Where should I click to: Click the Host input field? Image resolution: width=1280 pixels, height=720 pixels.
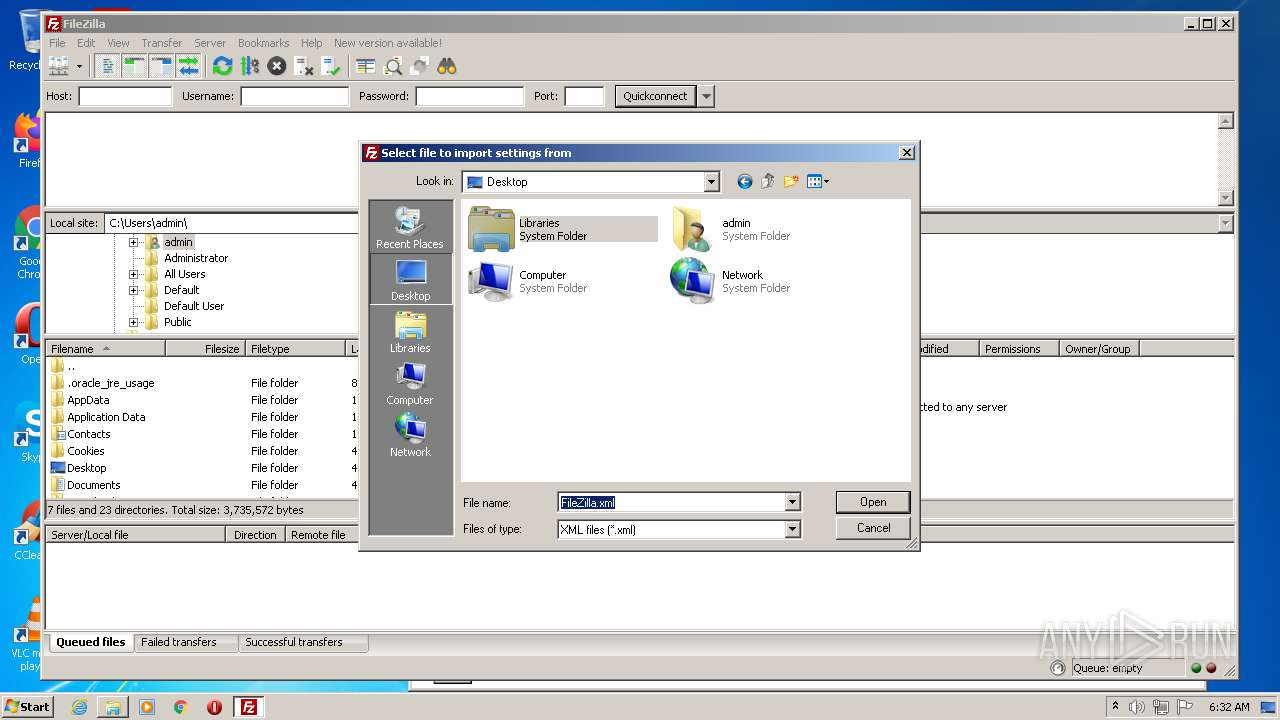(x=125, y=96)
